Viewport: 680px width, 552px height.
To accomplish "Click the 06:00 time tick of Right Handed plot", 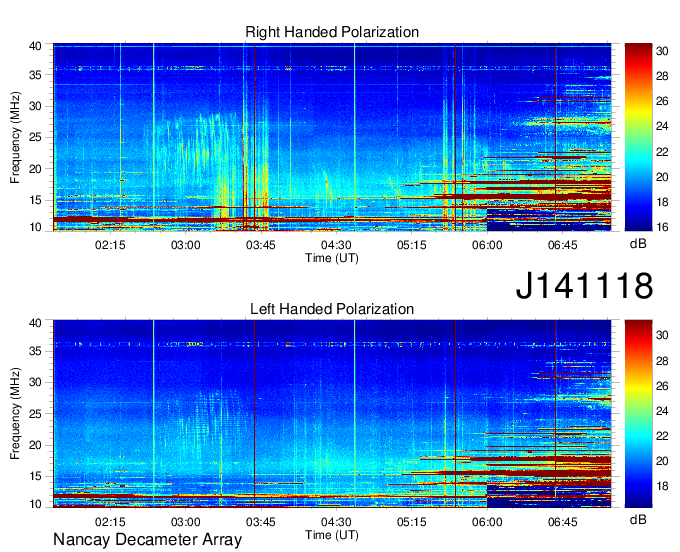I will pyautogui.click(x=487, y=245).
